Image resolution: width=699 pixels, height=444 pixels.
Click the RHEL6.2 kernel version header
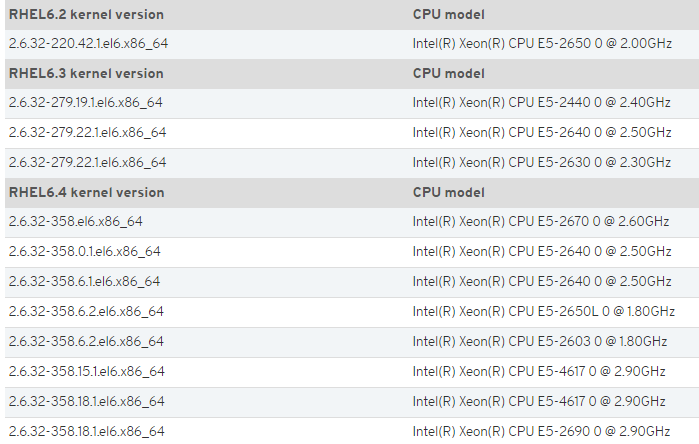[x=86, y=15]
